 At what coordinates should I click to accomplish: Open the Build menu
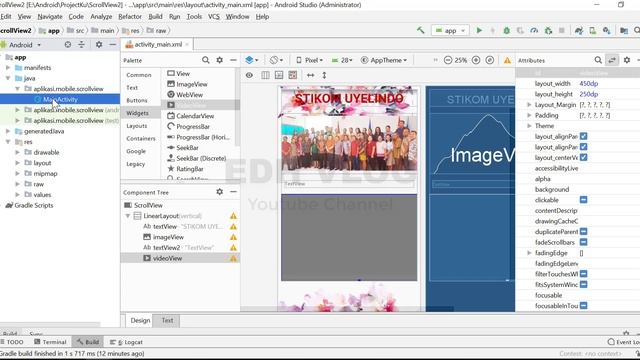pos(155,17)
